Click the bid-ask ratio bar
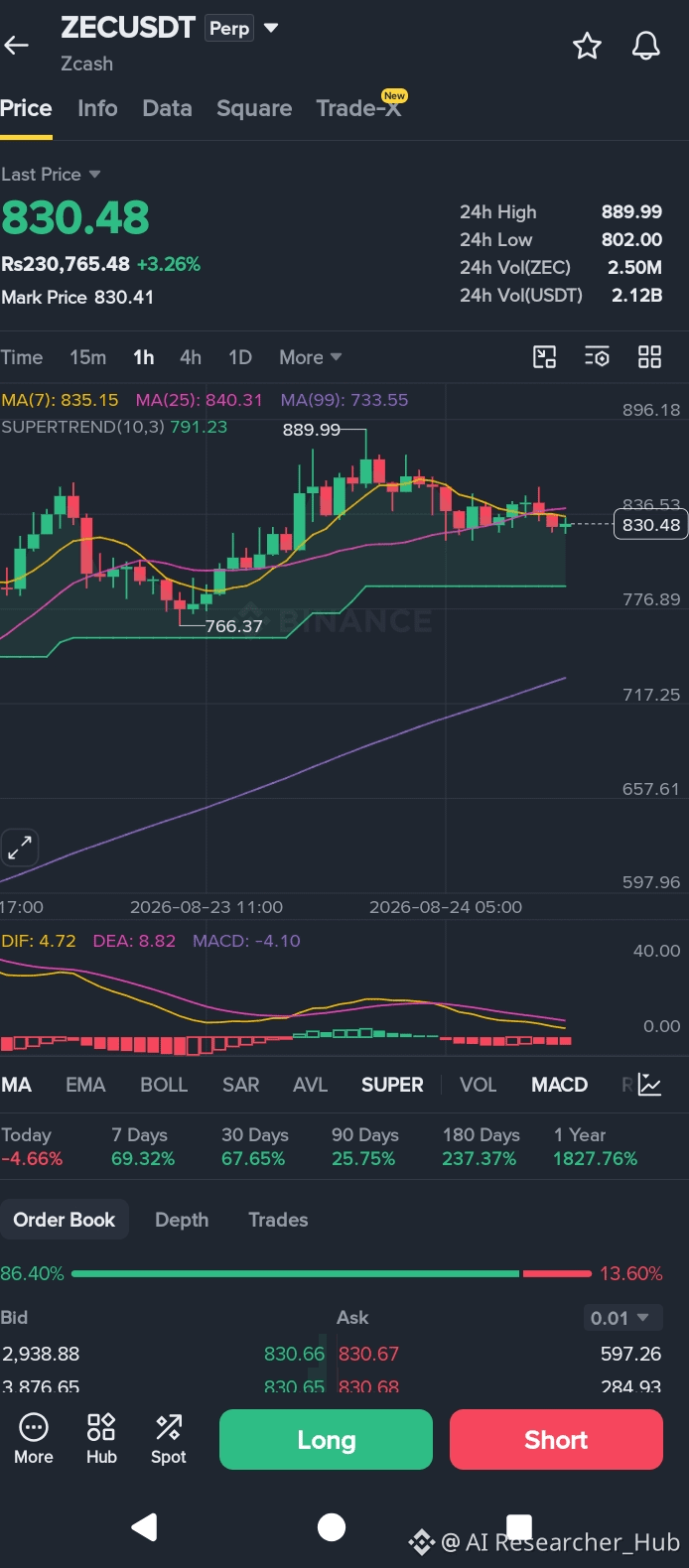The image size is (689, 1568). 332,1273
